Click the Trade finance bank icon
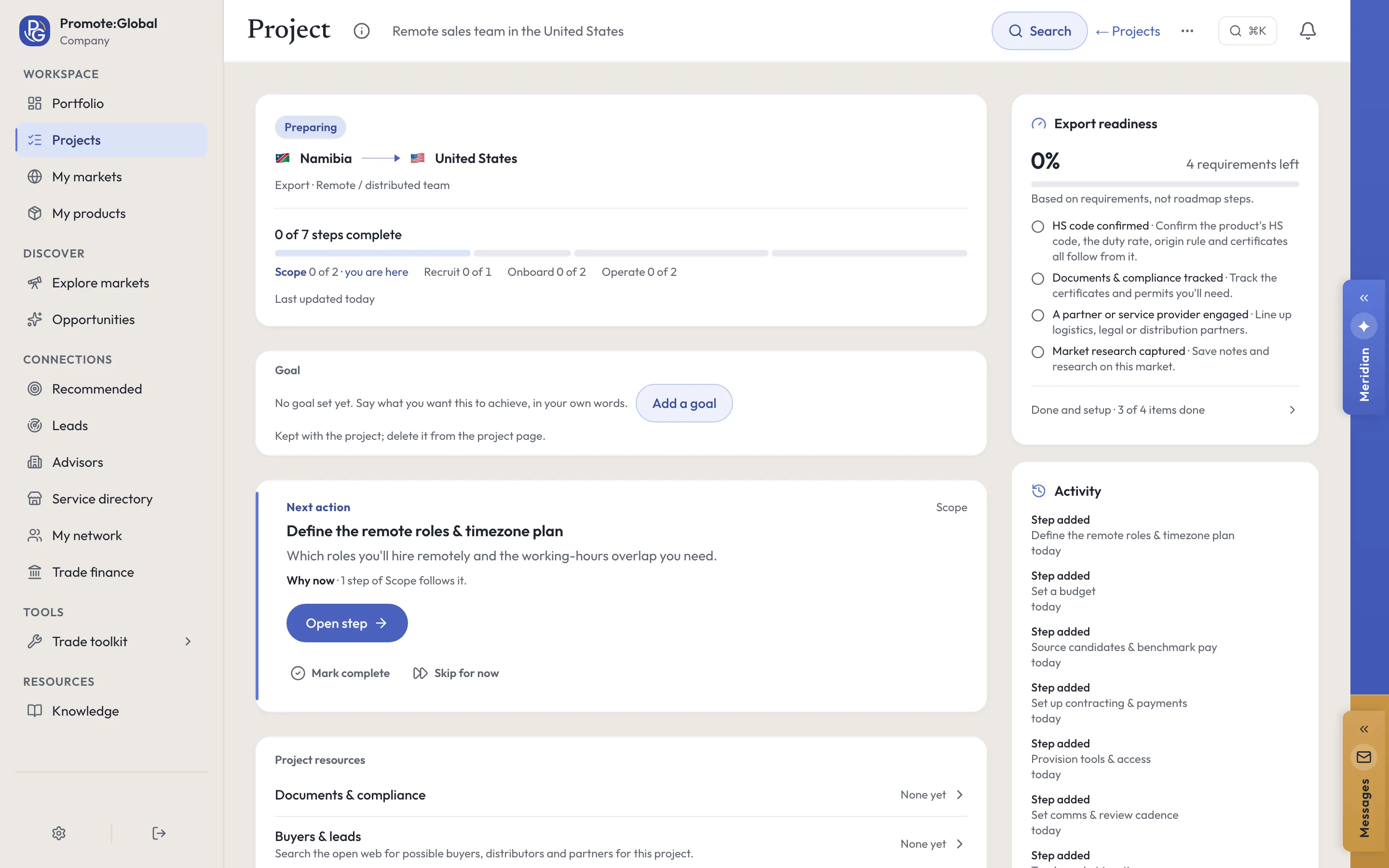The width and height of the screenshot is (1389, 868). coord(35,572)
